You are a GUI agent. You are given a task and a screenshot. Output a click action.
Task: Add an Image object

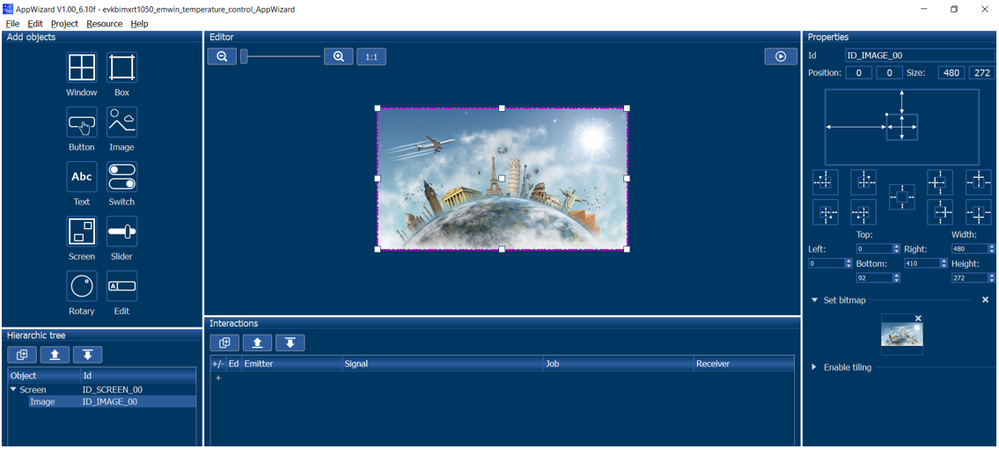pos(122,122)
